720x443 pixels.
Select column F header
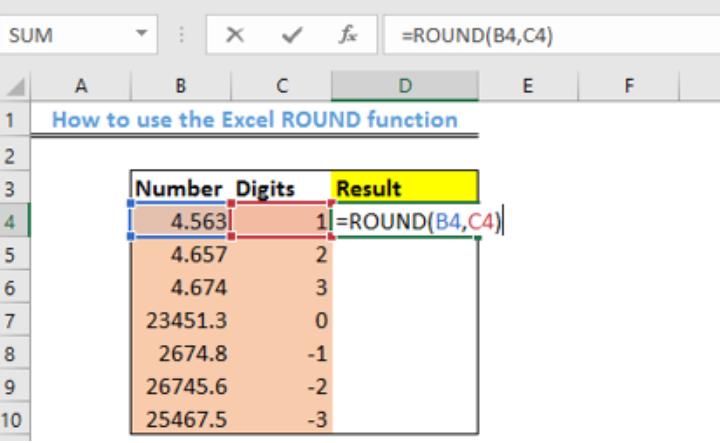629,86
